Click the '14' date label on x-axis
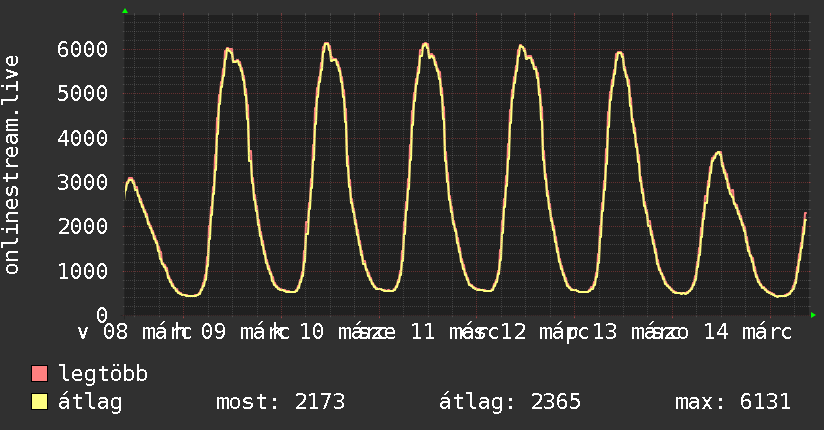 (x=716, y=332)
